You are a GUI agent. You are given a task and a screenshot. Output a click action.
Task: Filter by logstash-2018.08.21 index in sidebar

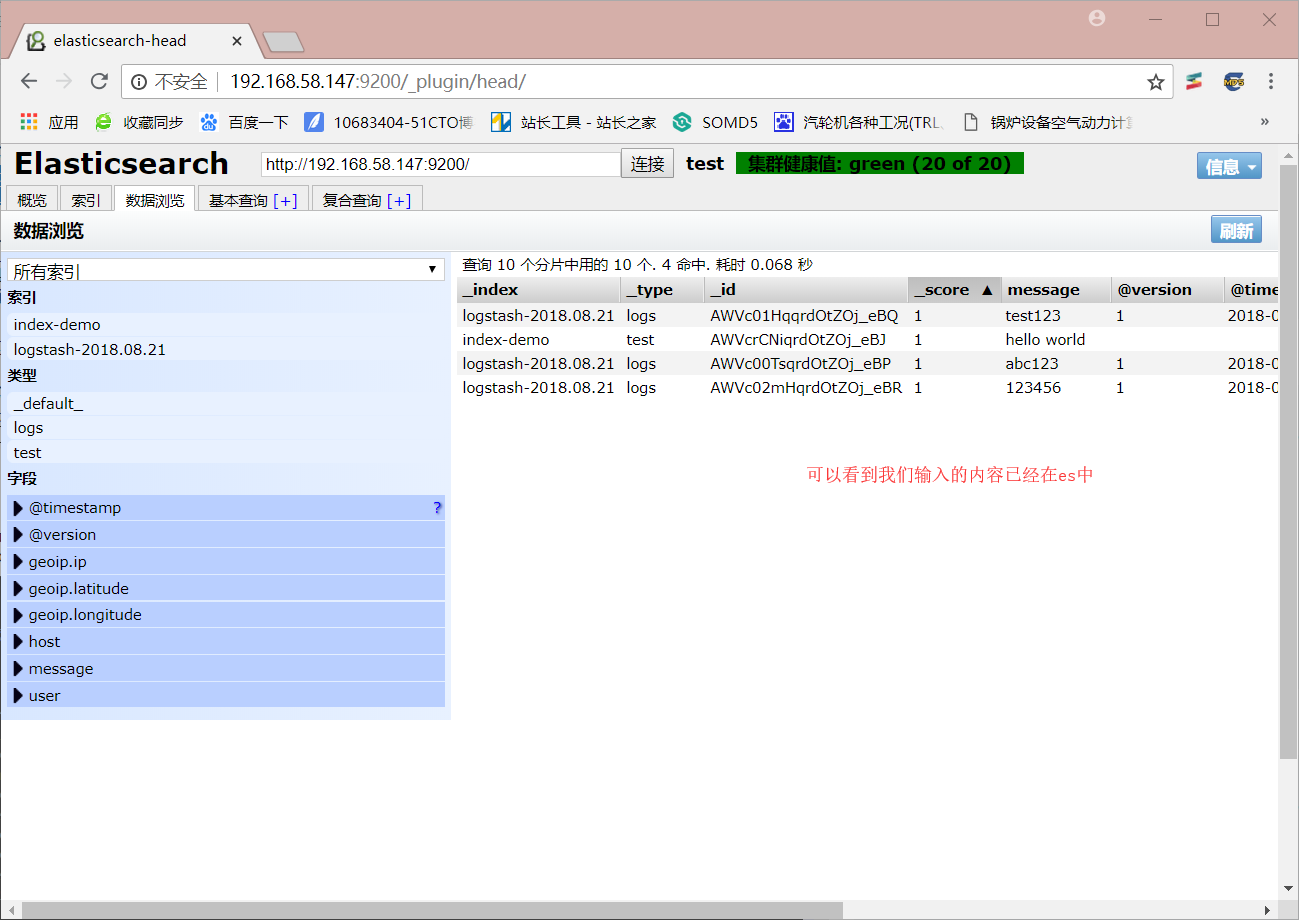coord(226,350)
